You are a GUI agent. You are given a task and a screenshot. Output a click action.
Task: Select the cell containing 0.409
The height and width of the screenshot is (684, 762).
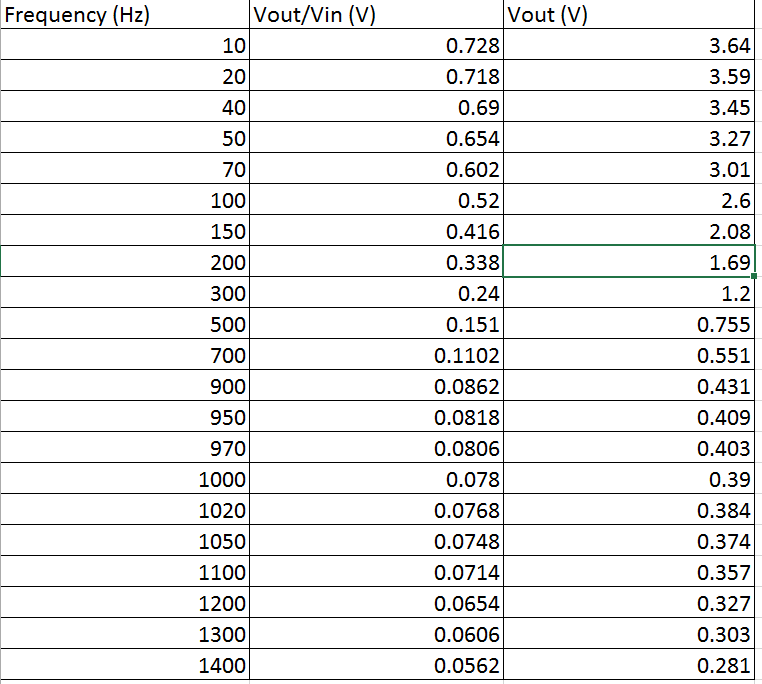click(x=629, y=417)
